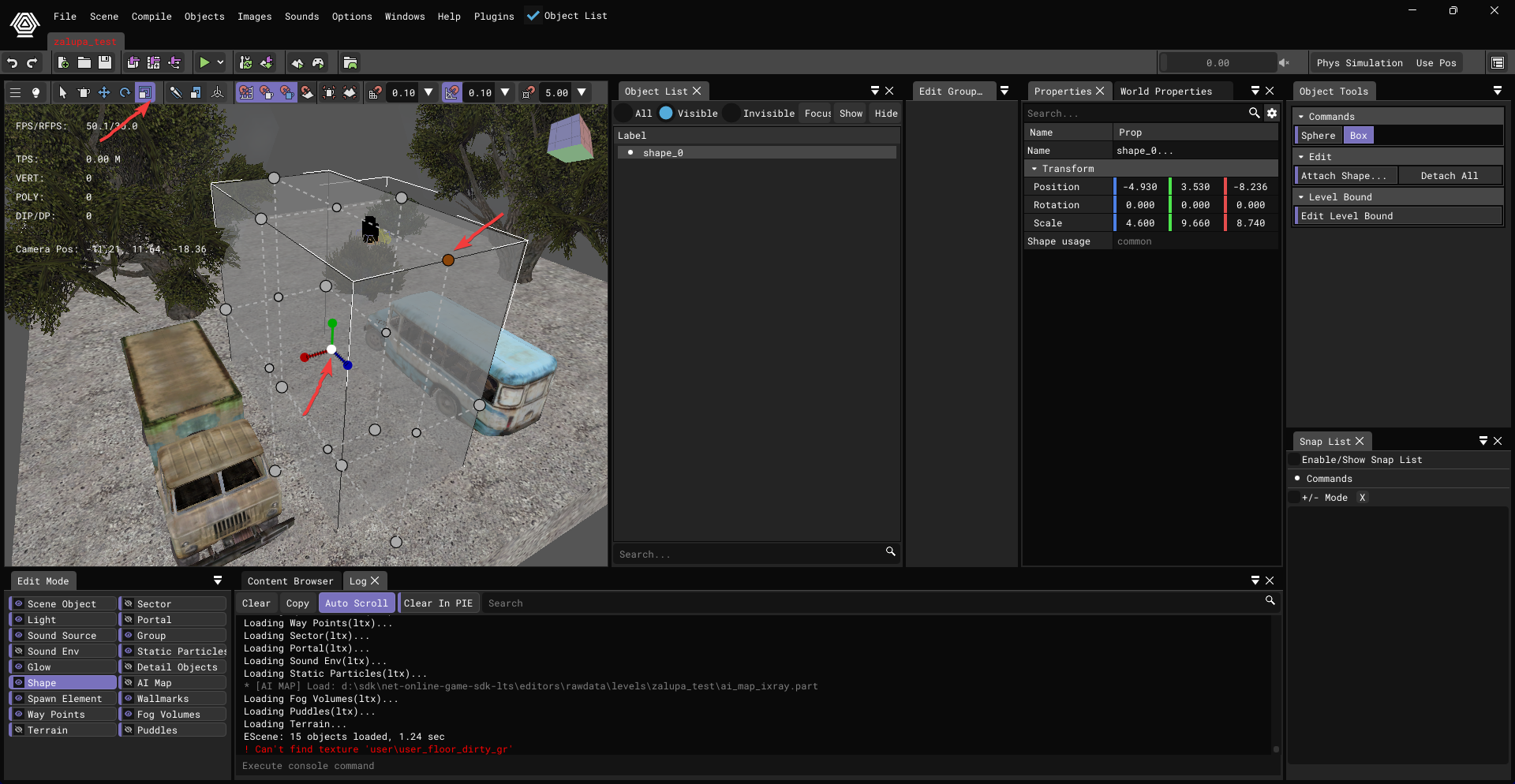The image size is (1515, 784).
Task: Open the Properties panel settings gear
Action: click(1272, 114)
